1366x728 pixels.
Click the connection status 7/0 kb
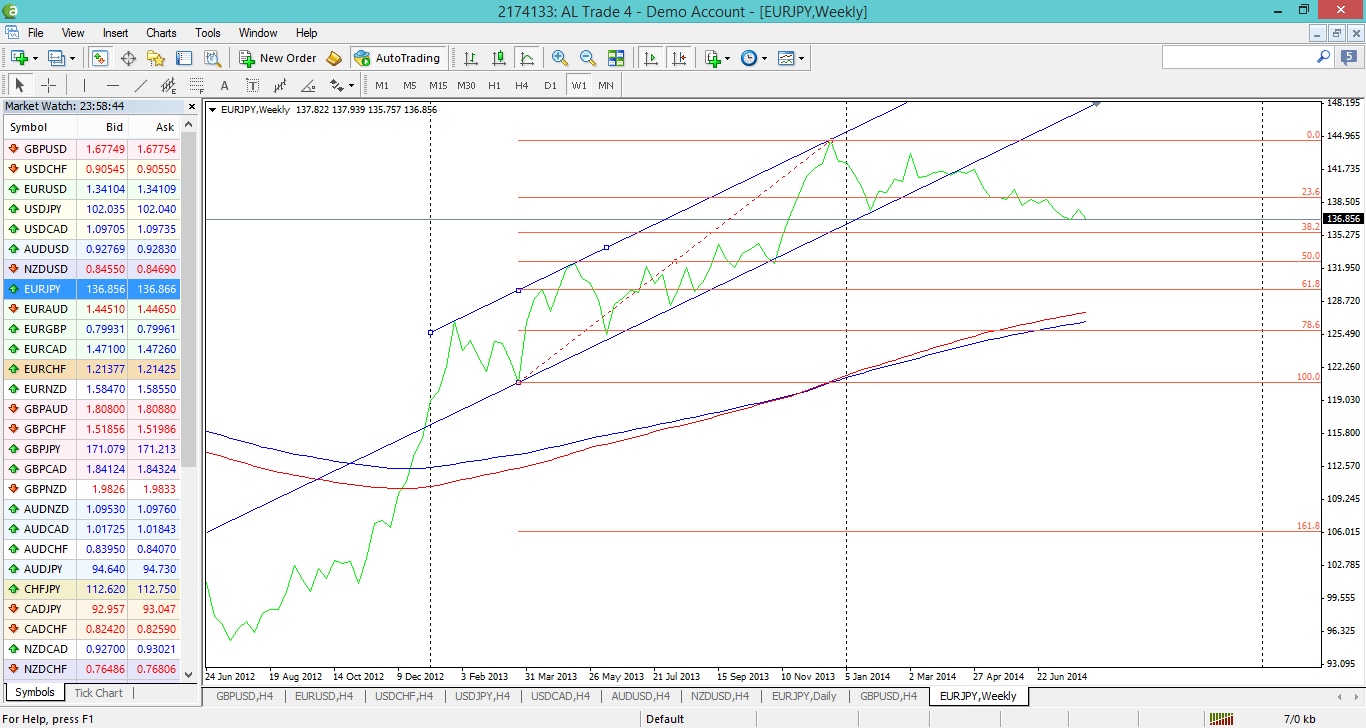point(1299,719)
